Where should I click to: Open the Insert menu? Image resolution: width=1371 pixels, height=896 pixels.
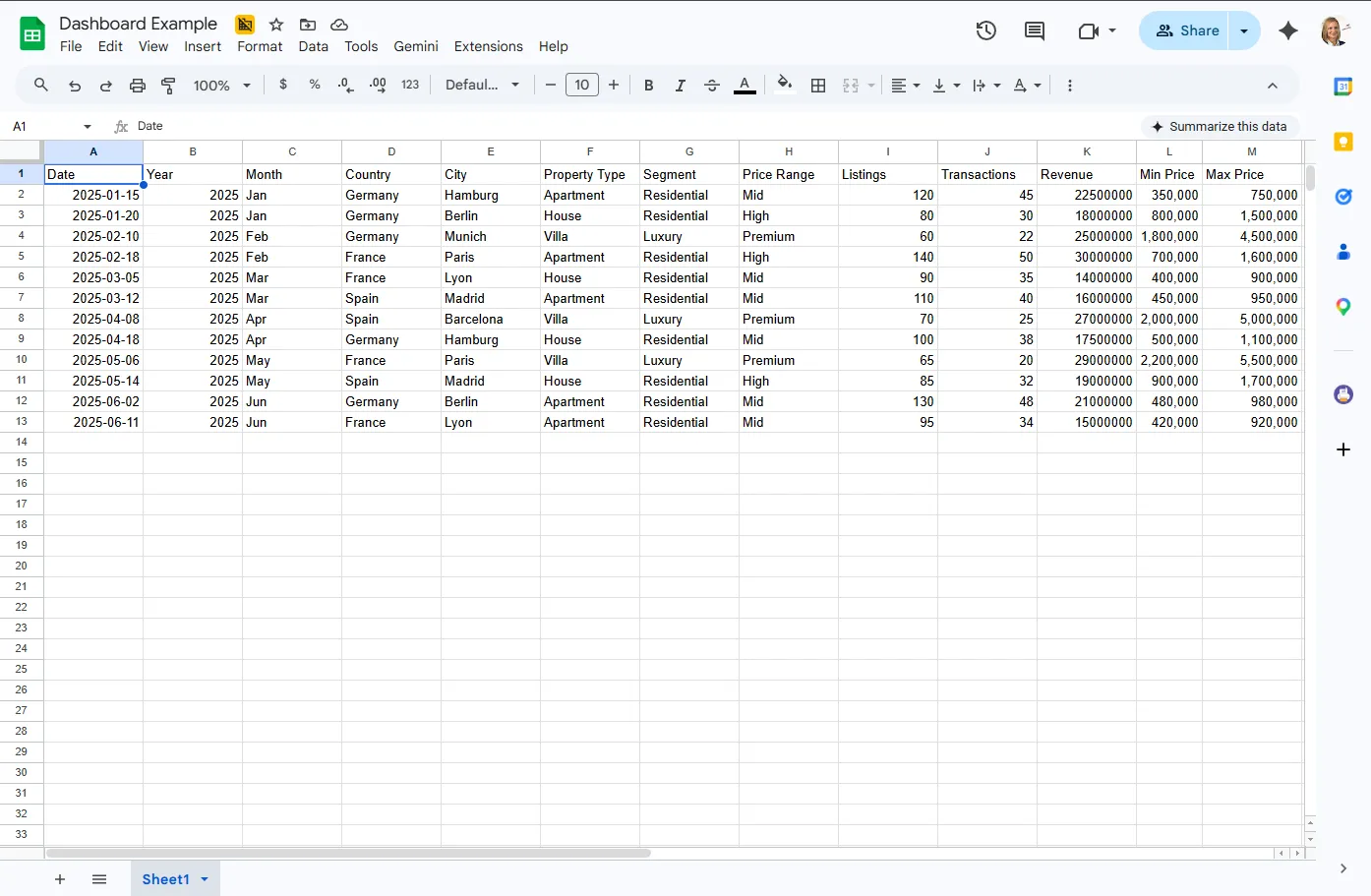pyautogui.click(x=203, y=46)
